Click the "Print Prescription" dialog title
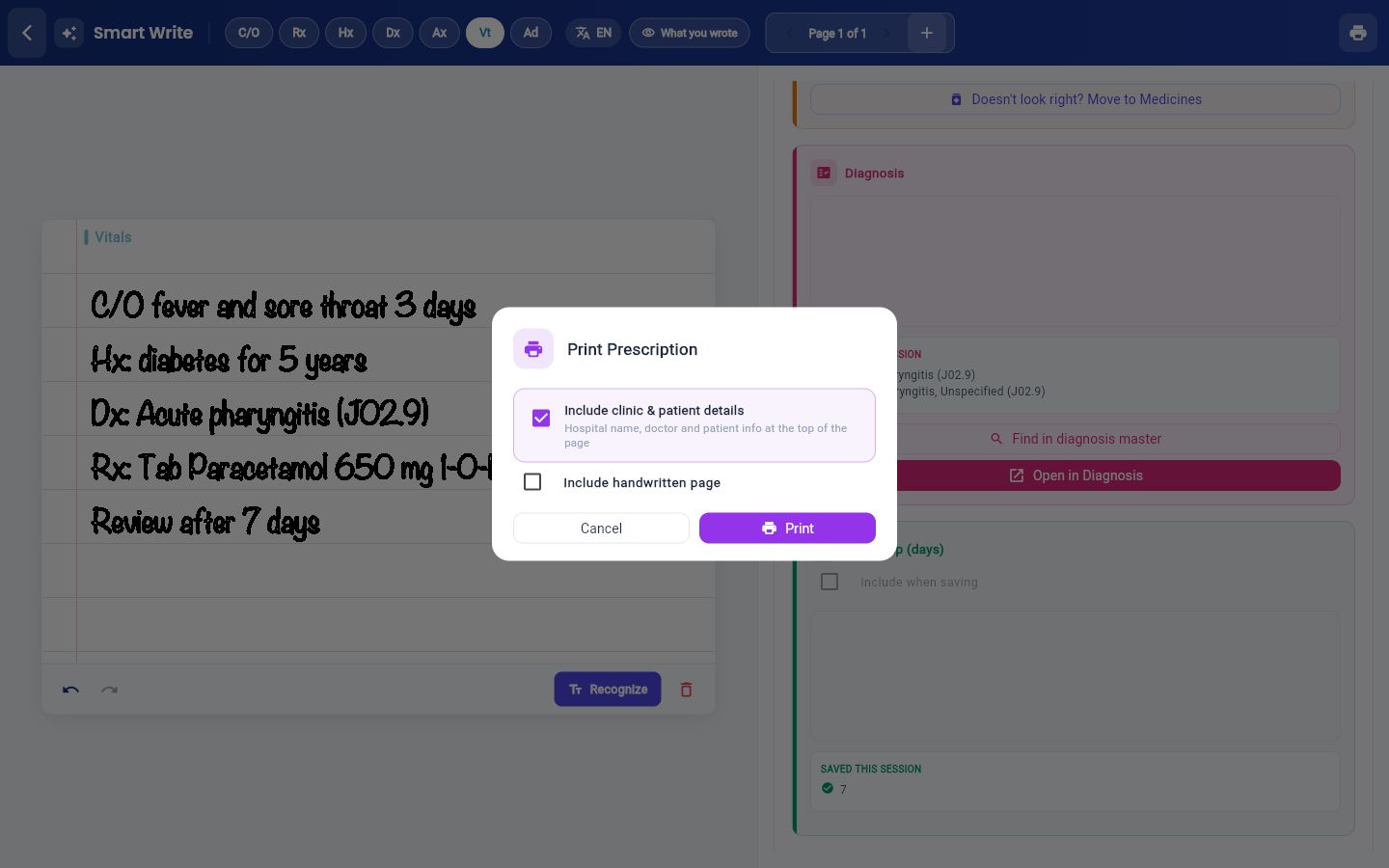1389x868 pixels. [632, 349]
